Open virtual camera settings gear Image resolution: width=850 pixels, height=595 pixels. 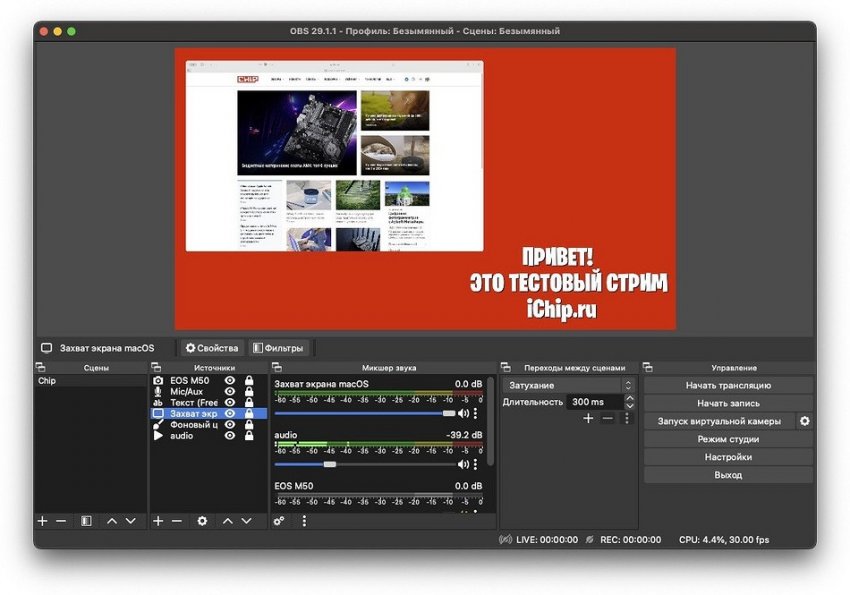[804, 421]
